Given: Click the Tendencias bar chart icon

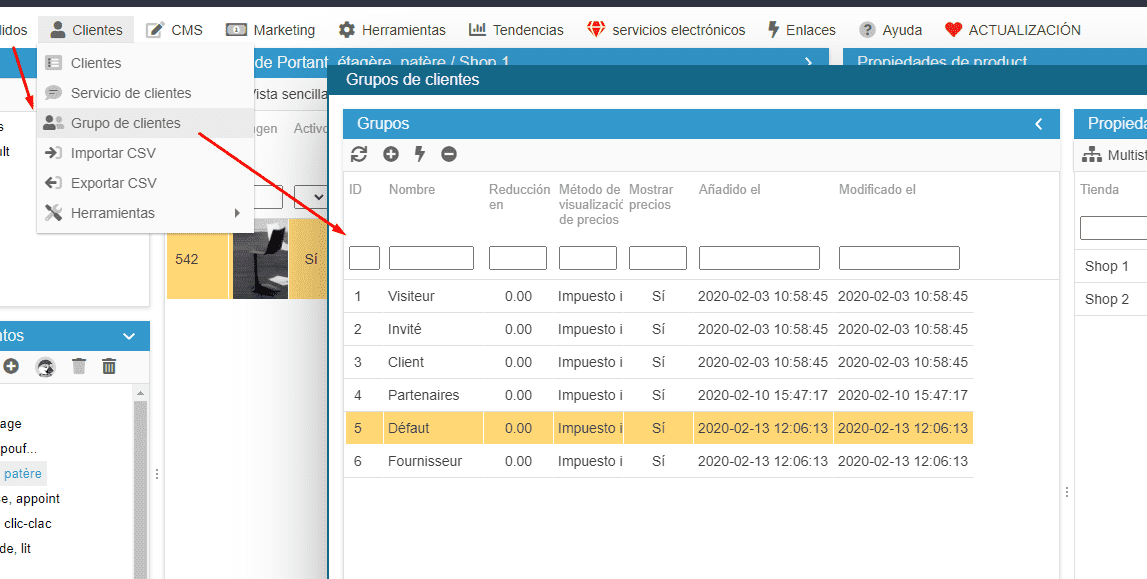Looking at the screenshot, I should tap(477, 30).
